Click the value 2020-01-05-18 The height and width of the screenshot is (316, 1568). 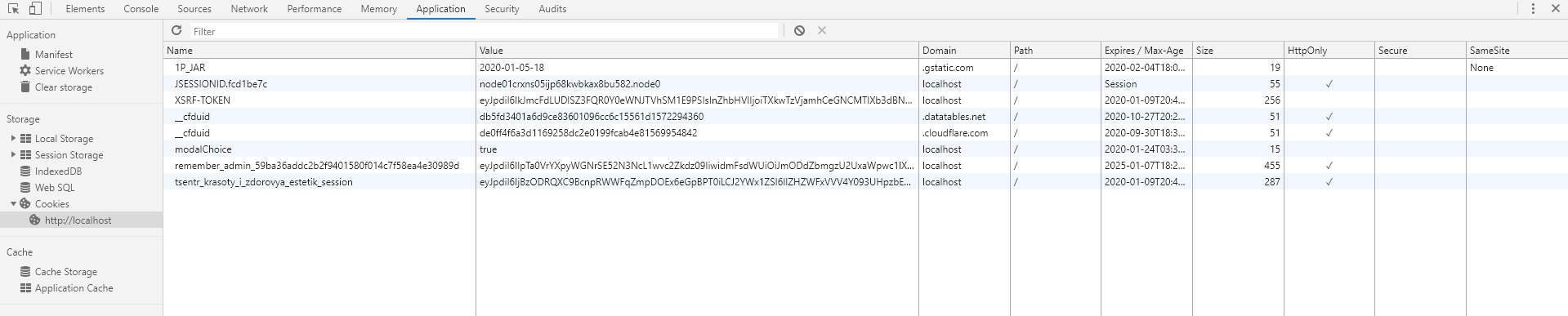pos(511,68)
